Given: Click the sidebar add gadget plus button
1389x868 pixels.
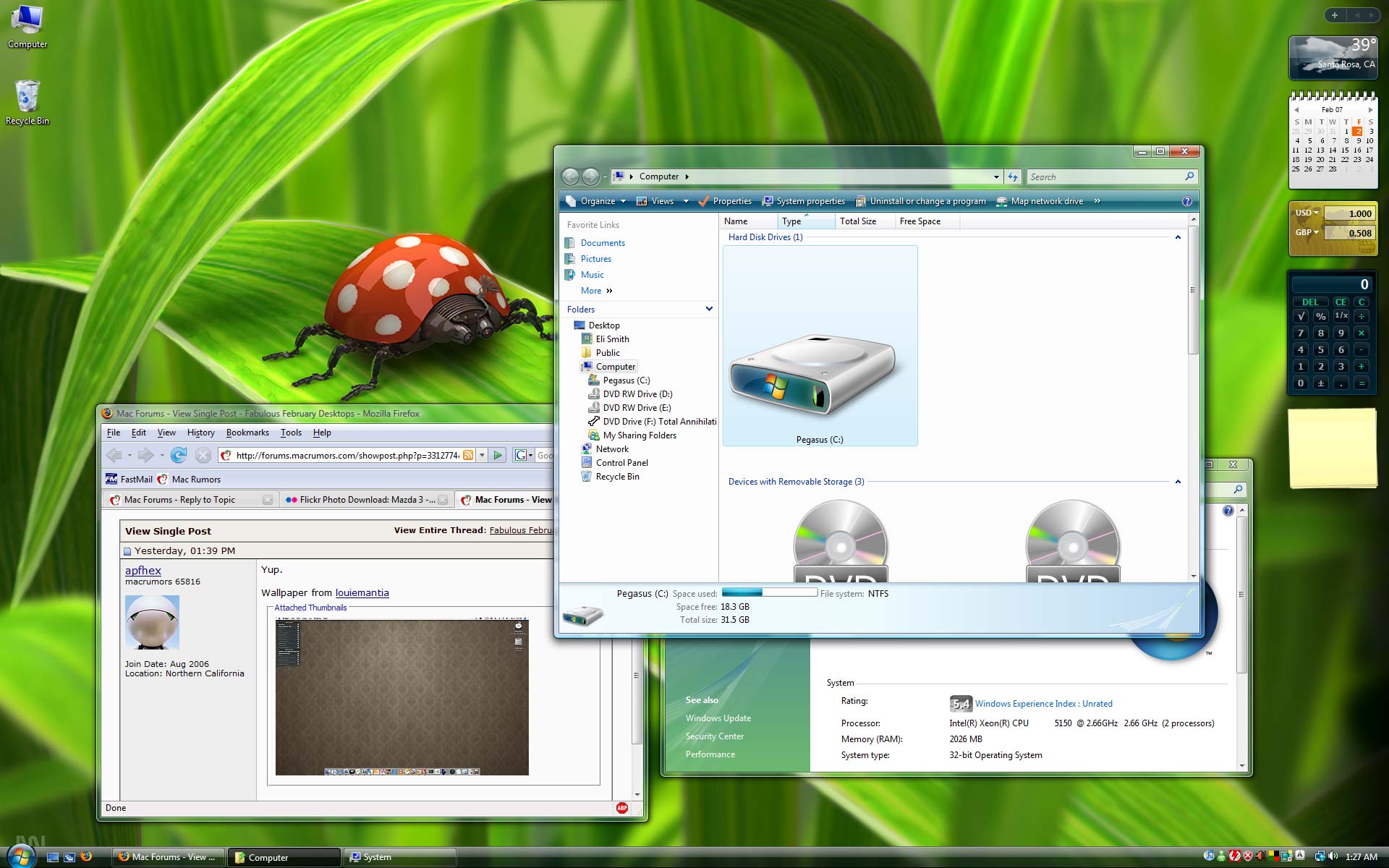Looking at the screenshot, I should 1334,14.
